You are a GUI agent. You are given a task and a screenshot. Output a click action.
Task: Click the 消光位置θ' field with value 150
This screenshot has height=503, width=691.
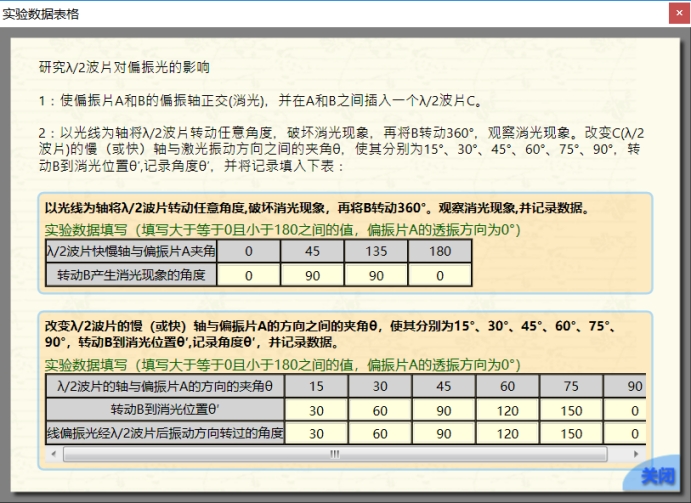pyautogui.click(x=570, y=410)
